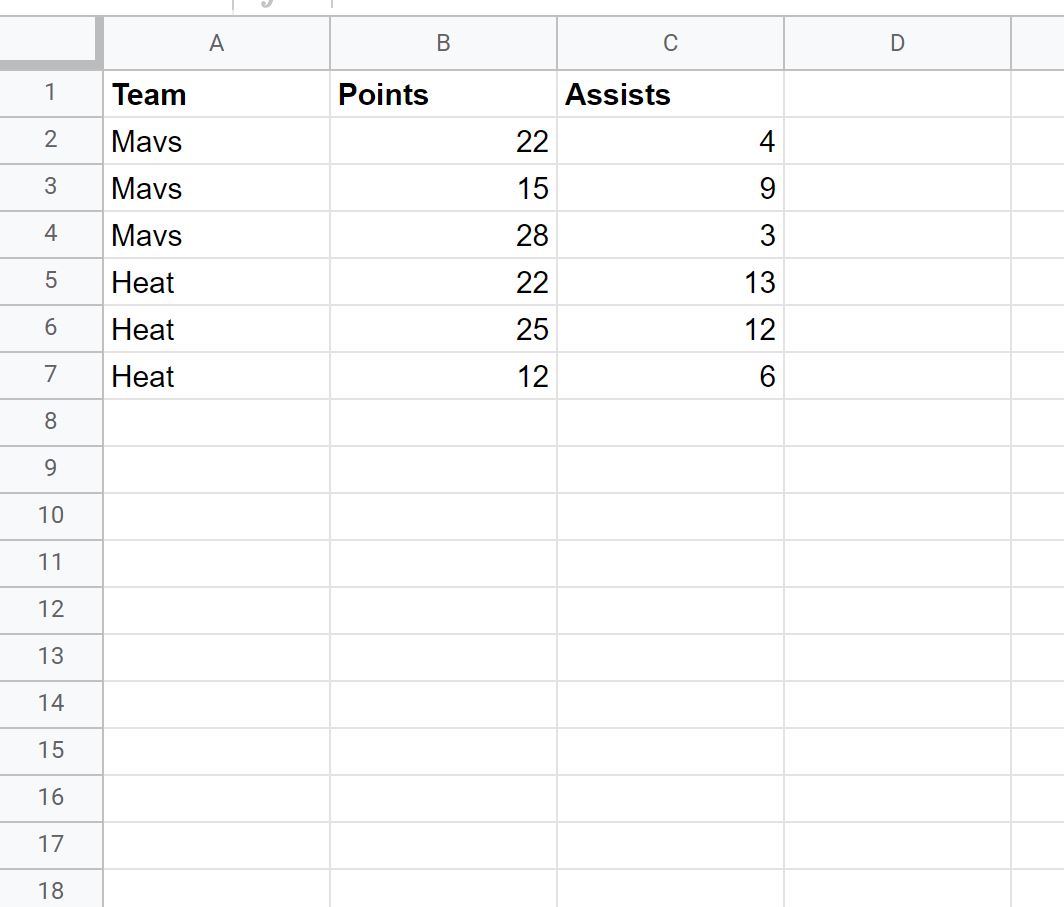Screen dimensions: 1064x907
Task: Click the Team header cell
Action: tap(216, 94)
